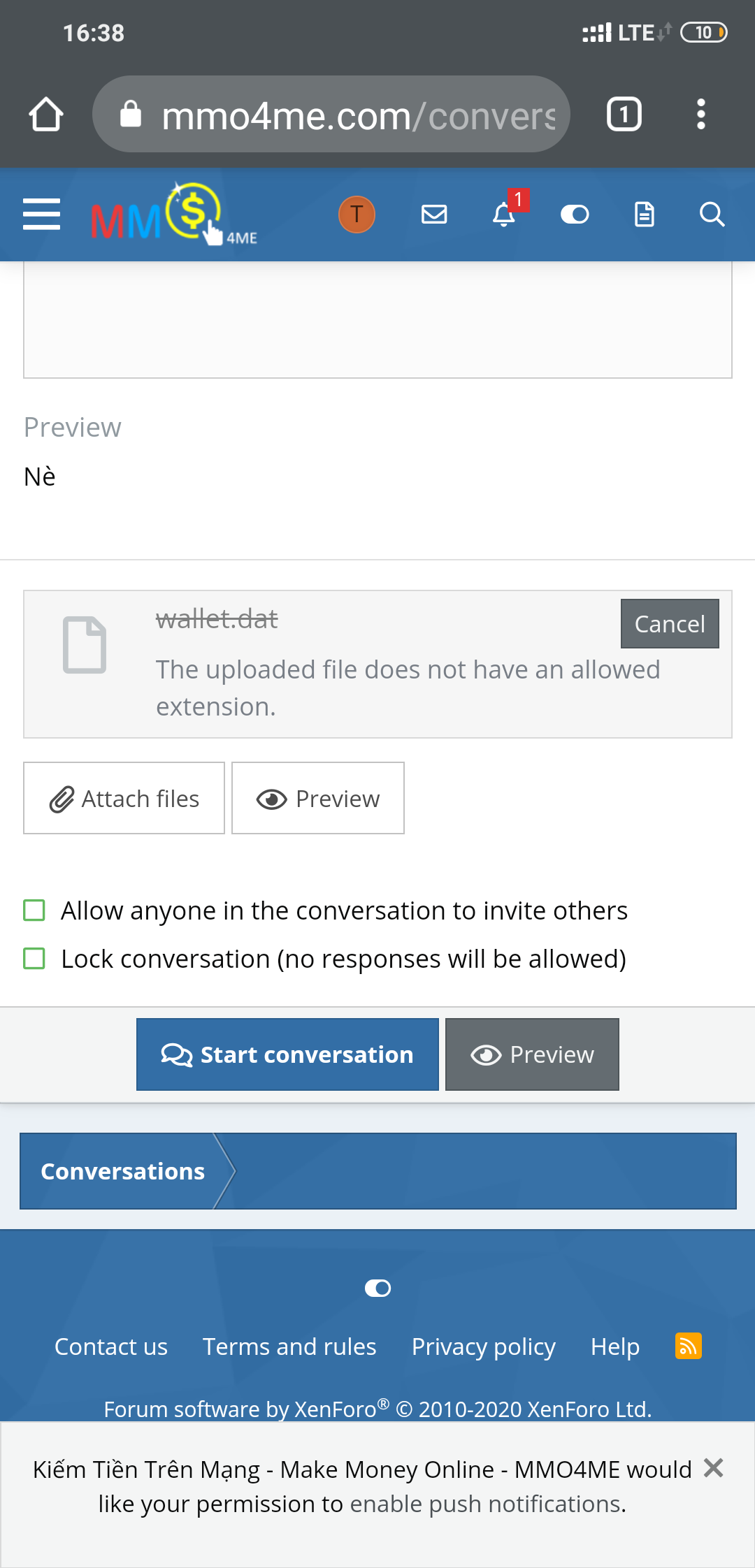This screenshot has height=1568, width=755.
Task: Check the 'Lock conversation' checkbox
Action: 34,959
